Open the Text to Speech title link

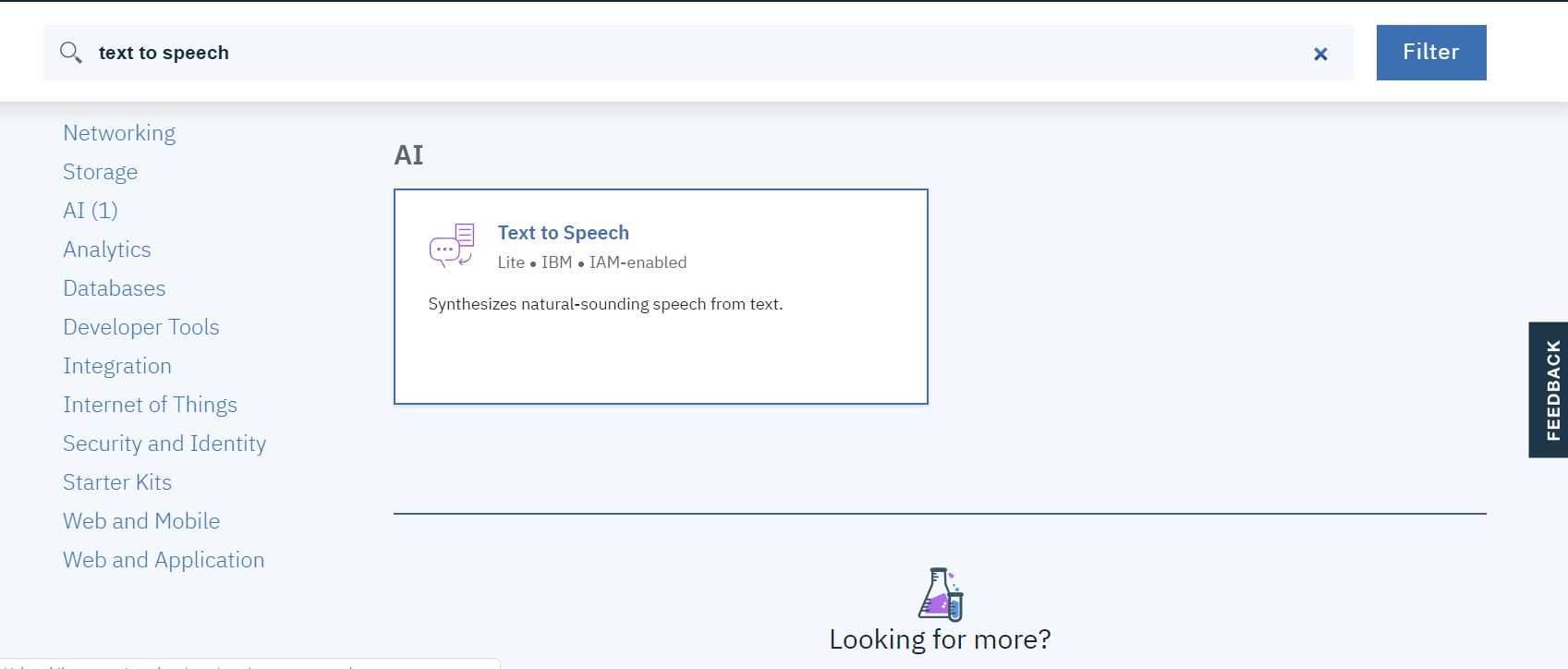point(563,233)
